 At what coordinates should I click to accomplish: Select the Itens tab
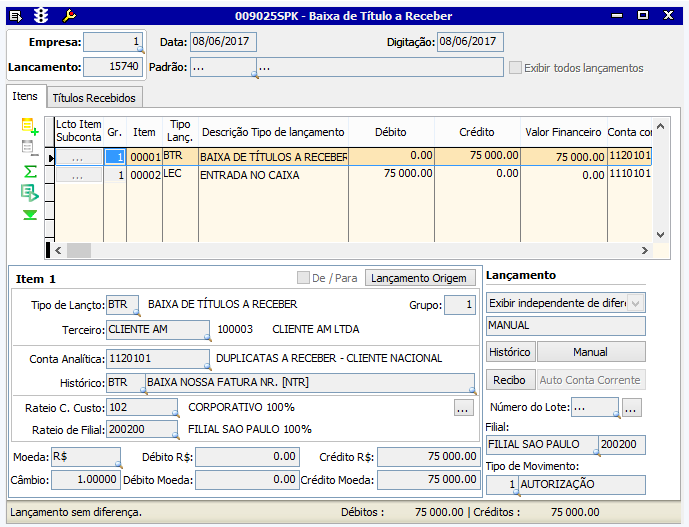[25, 96]
